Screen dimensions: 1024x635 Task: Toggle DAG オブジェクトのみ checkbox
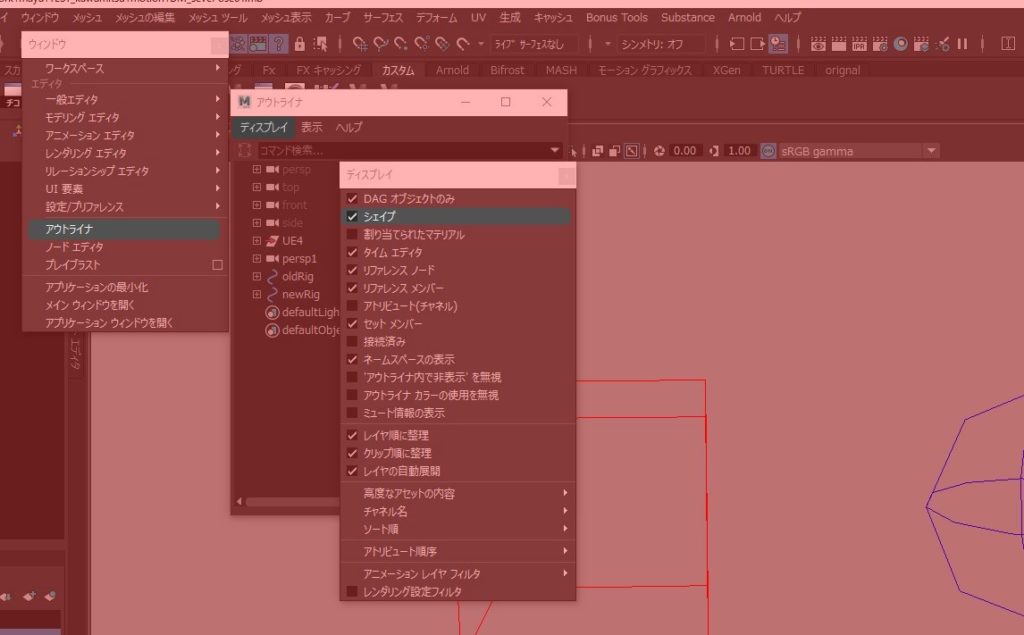coord(352,199)
